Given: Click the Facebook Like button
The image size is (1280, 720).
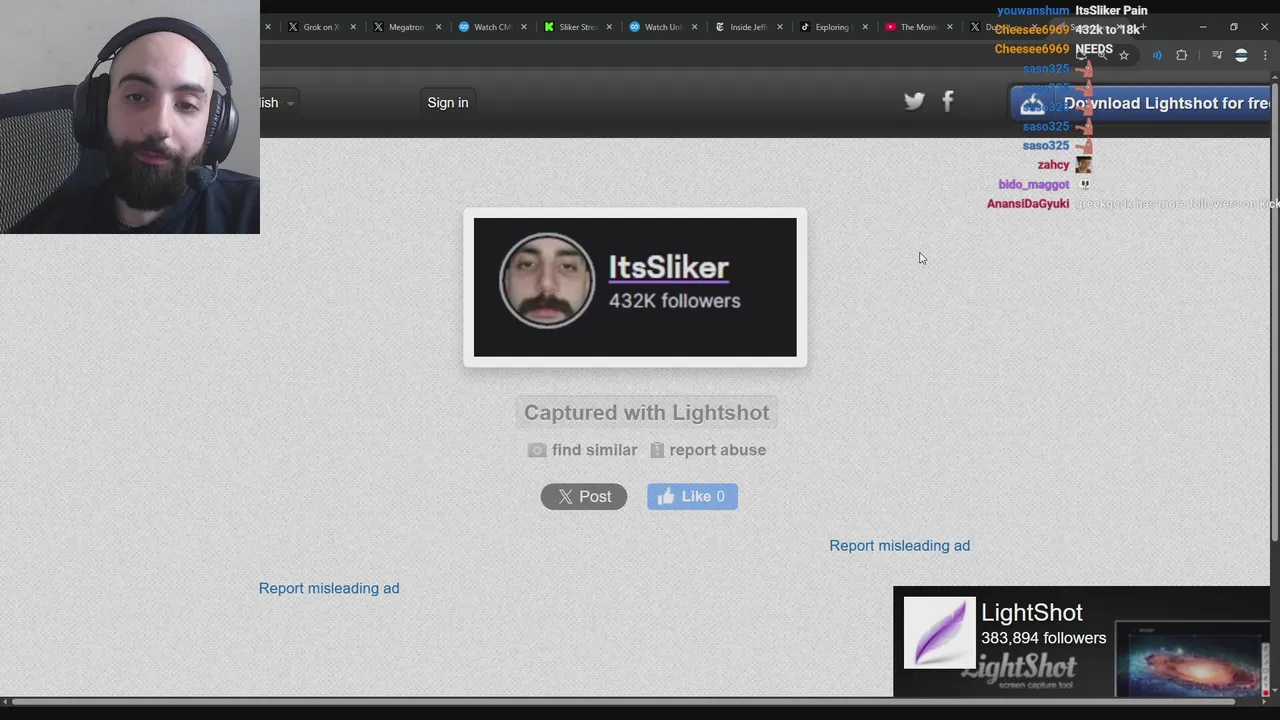Looking at the screenshot, I should pyautogui.click(x=692, y=497).
